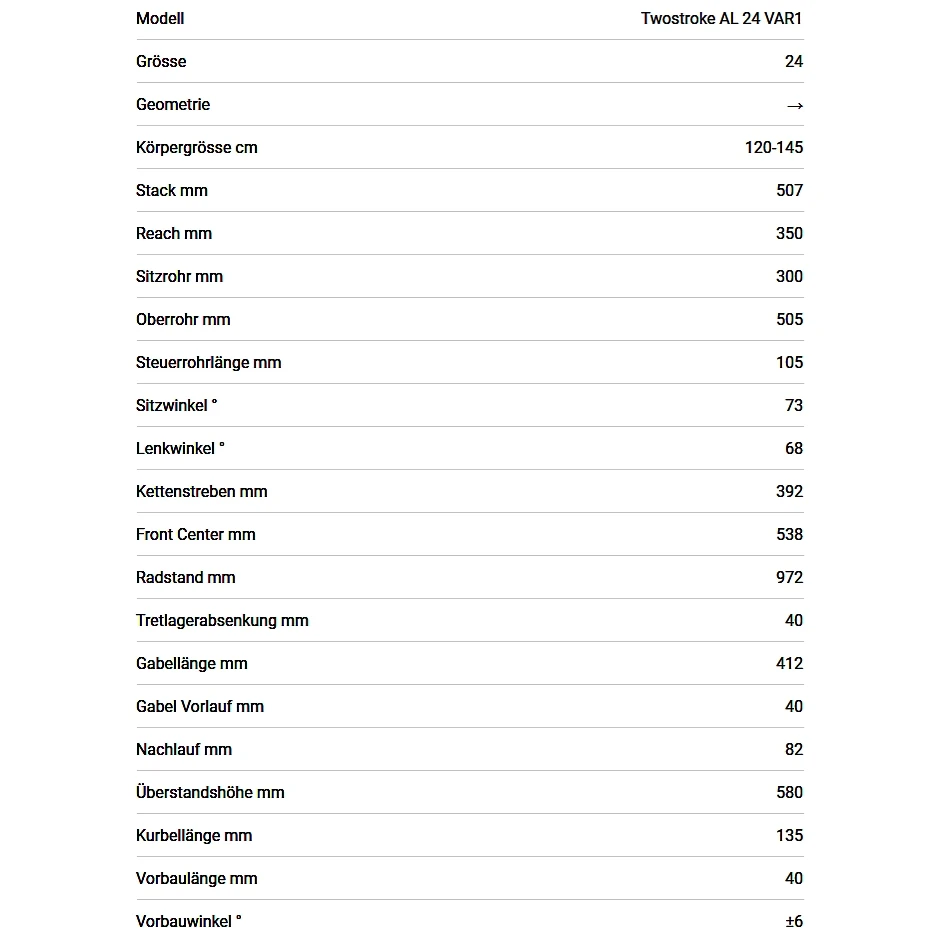The width and height of the screenshot is (940, 940).
Task: Click the 'Modell' row label
Action: point(160,18)
